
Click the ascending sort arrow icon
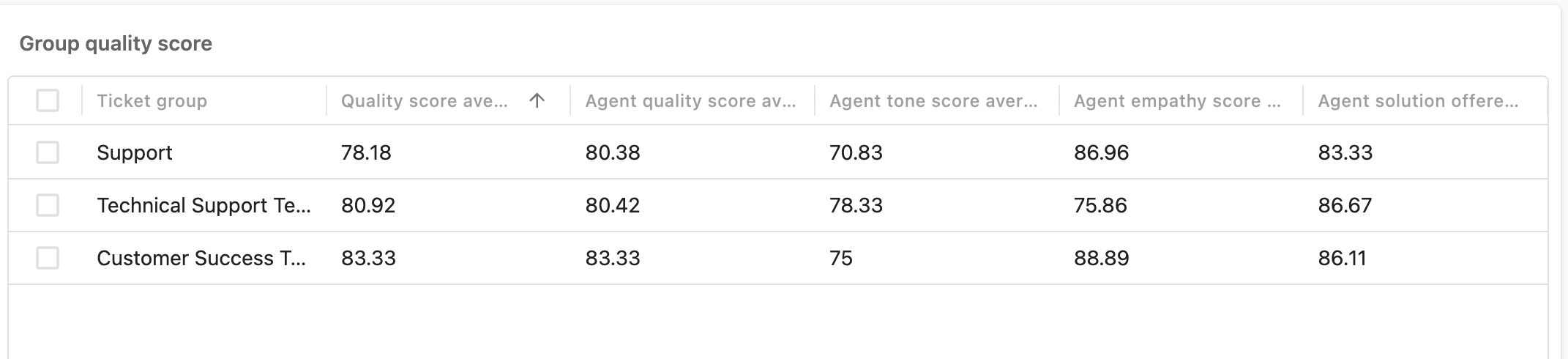537,100
